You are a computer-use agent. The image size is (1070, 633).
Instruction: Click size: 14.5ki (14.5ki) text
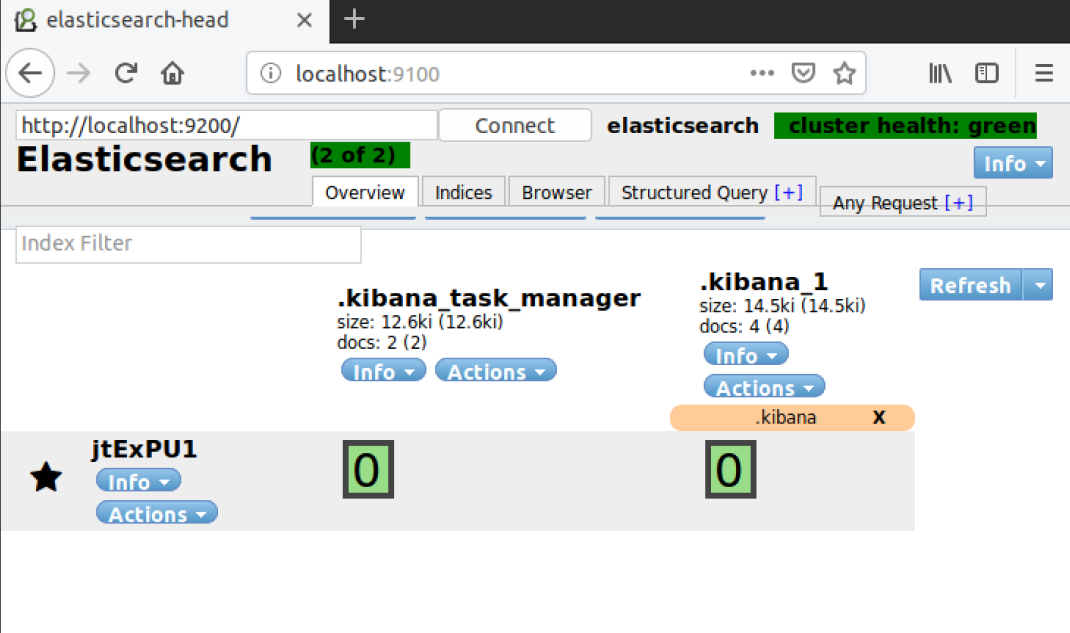point(782,306)
